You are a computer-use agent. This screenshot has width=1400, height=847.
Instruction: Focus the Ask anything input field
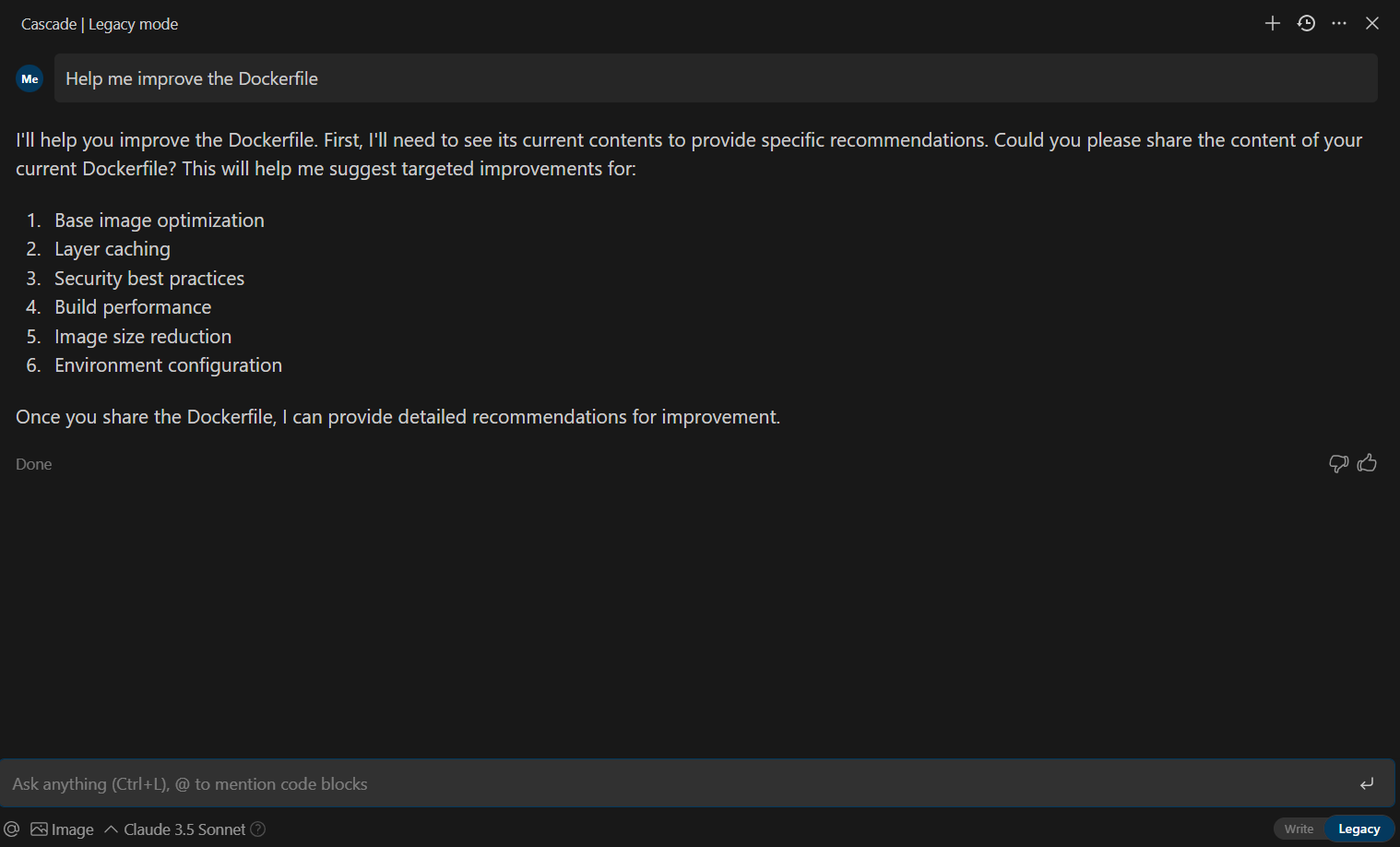[x=673, y=783]
